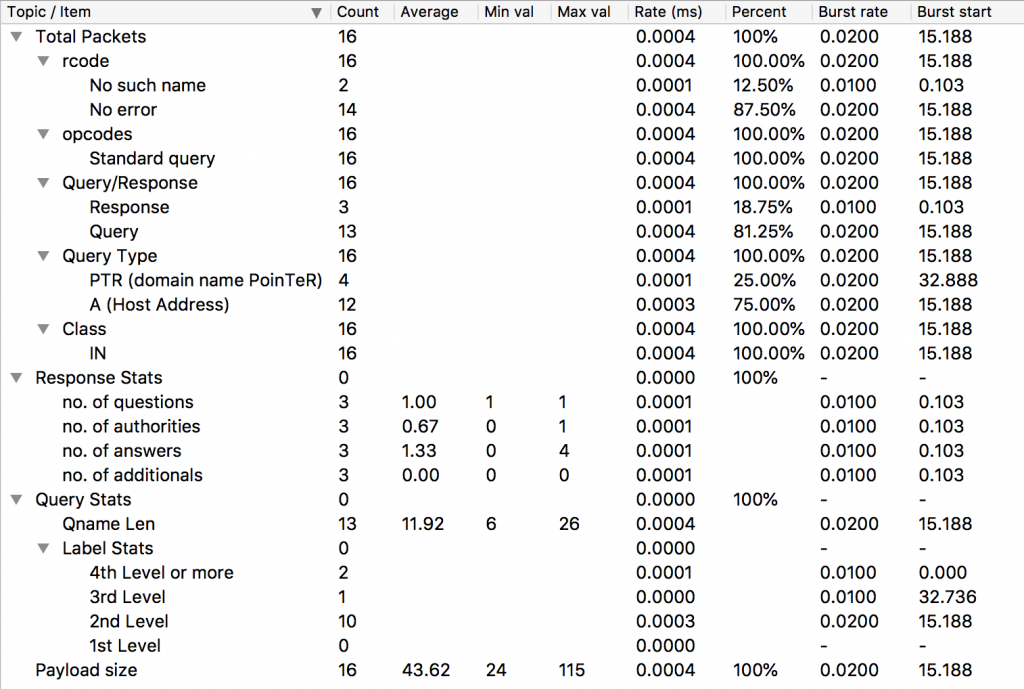Select the no. of questions row

click(x=512, y=402)
